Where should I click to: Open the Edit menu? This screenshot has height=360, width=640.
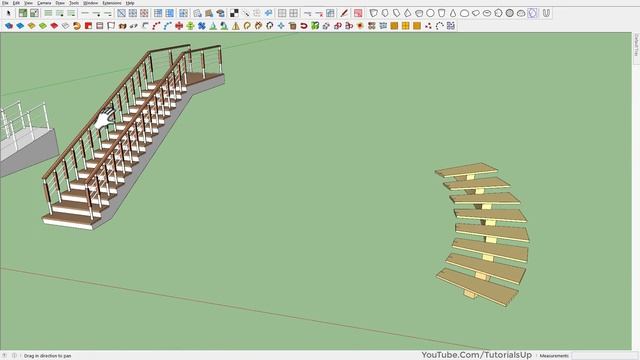click(16, 3)
